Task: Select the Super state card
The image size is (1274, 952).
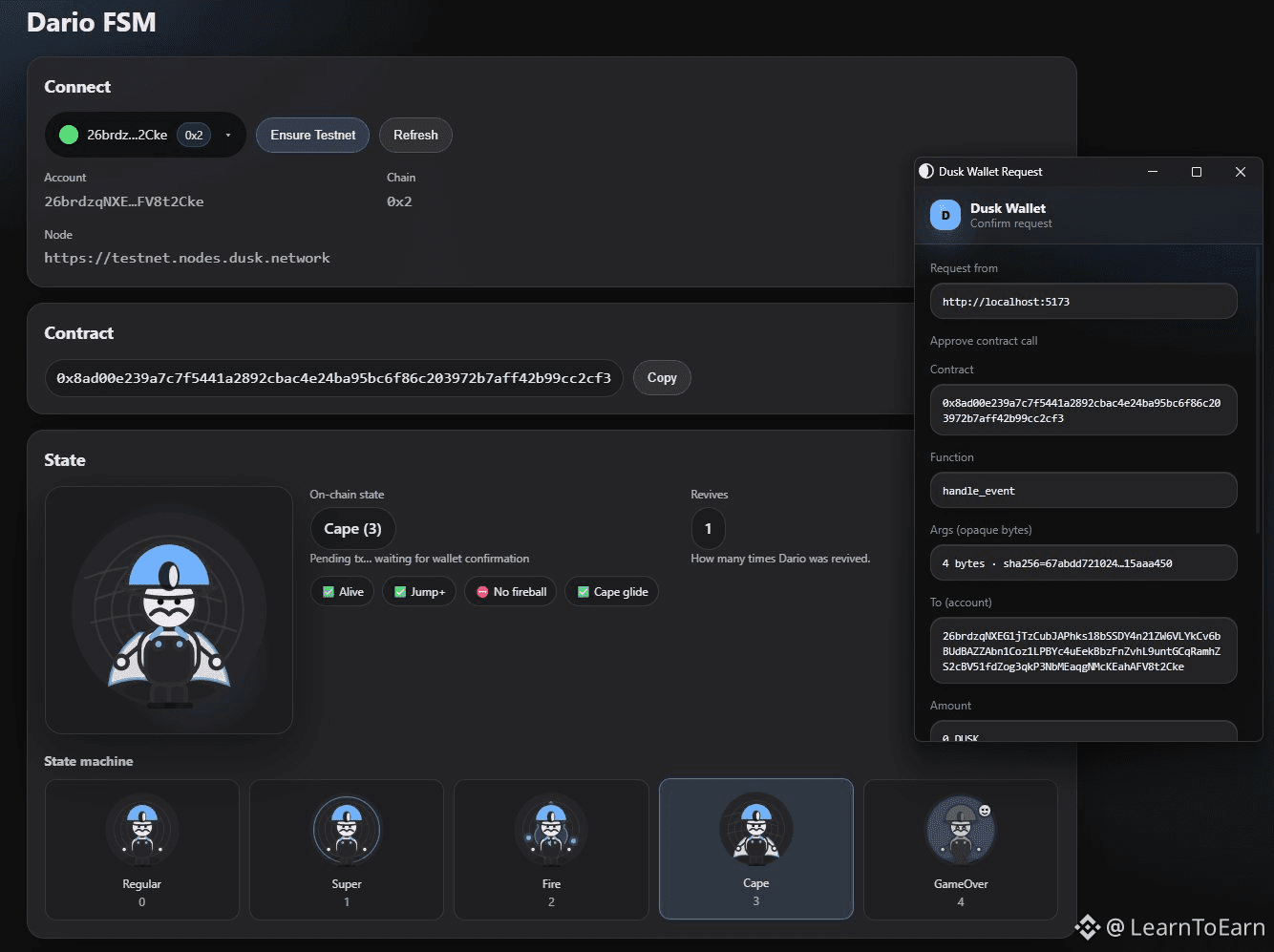Action: click(347, 850)
